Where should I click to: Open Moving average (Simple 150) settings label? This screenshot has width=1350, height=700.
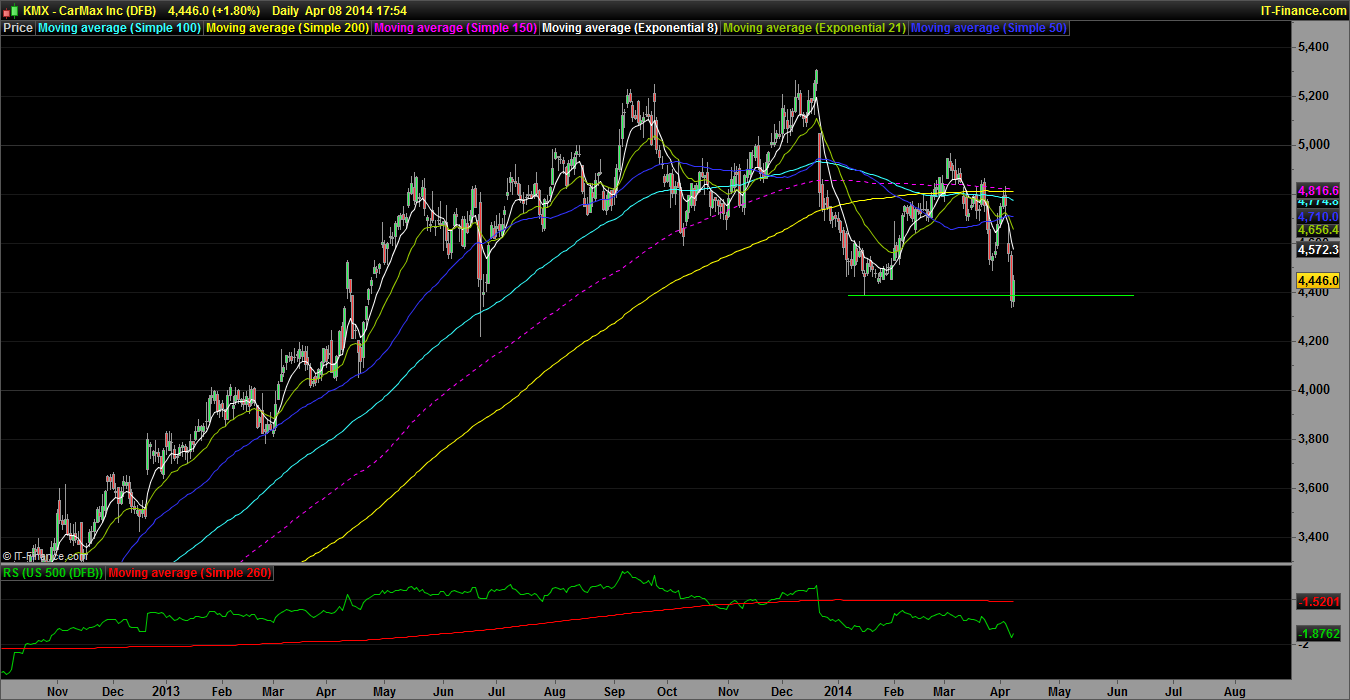tap(454, 28)
